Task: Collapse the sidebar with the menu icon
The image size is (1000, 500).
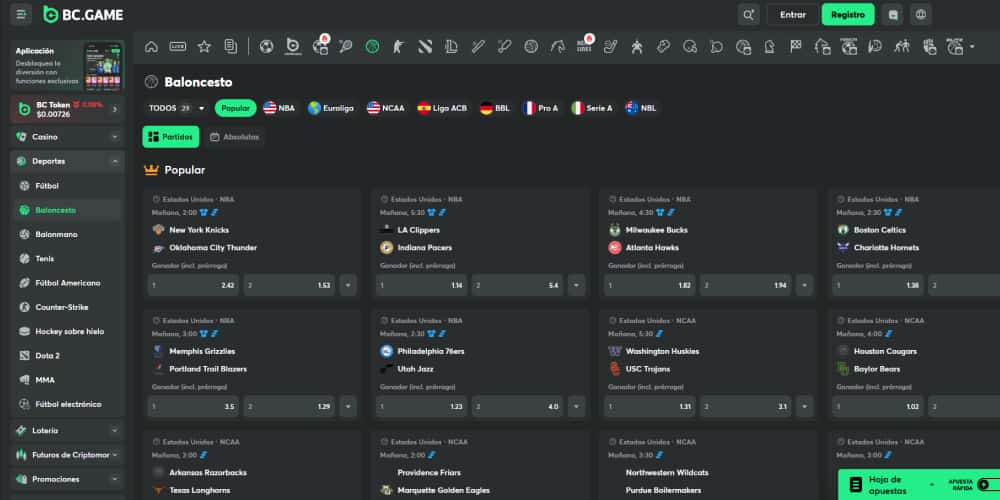Action: click(x=22, y=14)
